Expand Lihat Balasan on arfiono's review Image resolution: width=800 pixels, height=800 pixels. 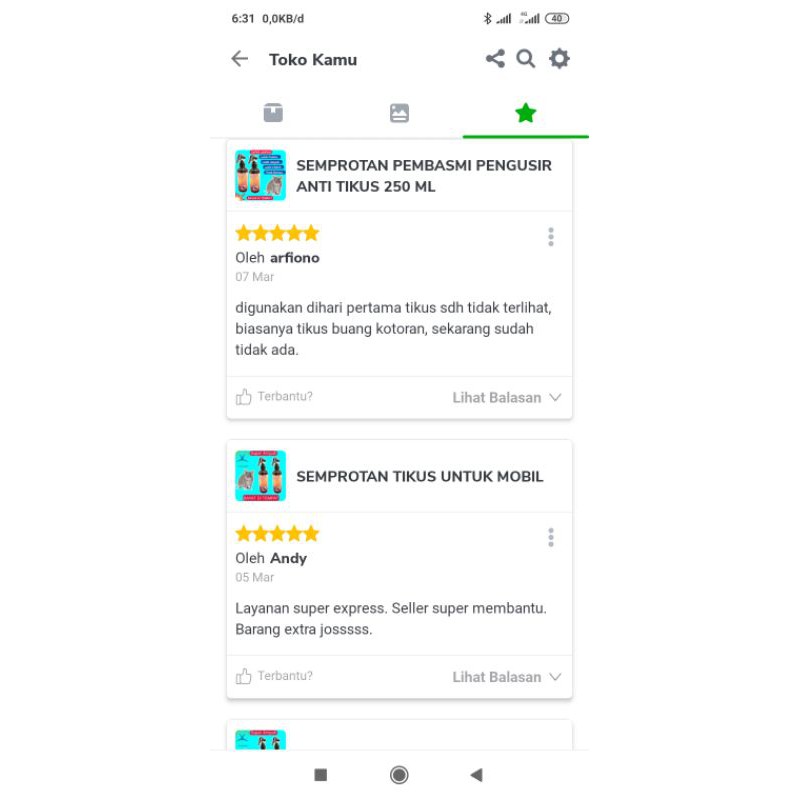point(507,397)
